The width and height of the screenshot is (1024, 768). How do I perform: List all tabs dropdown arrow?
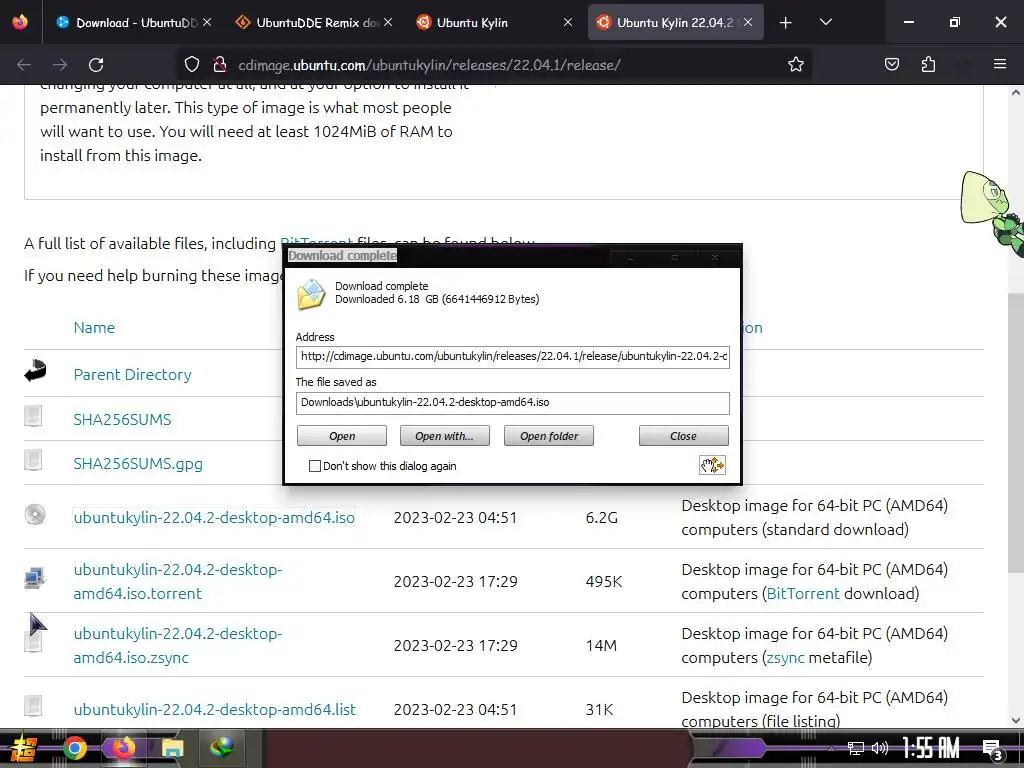point(825,22)
